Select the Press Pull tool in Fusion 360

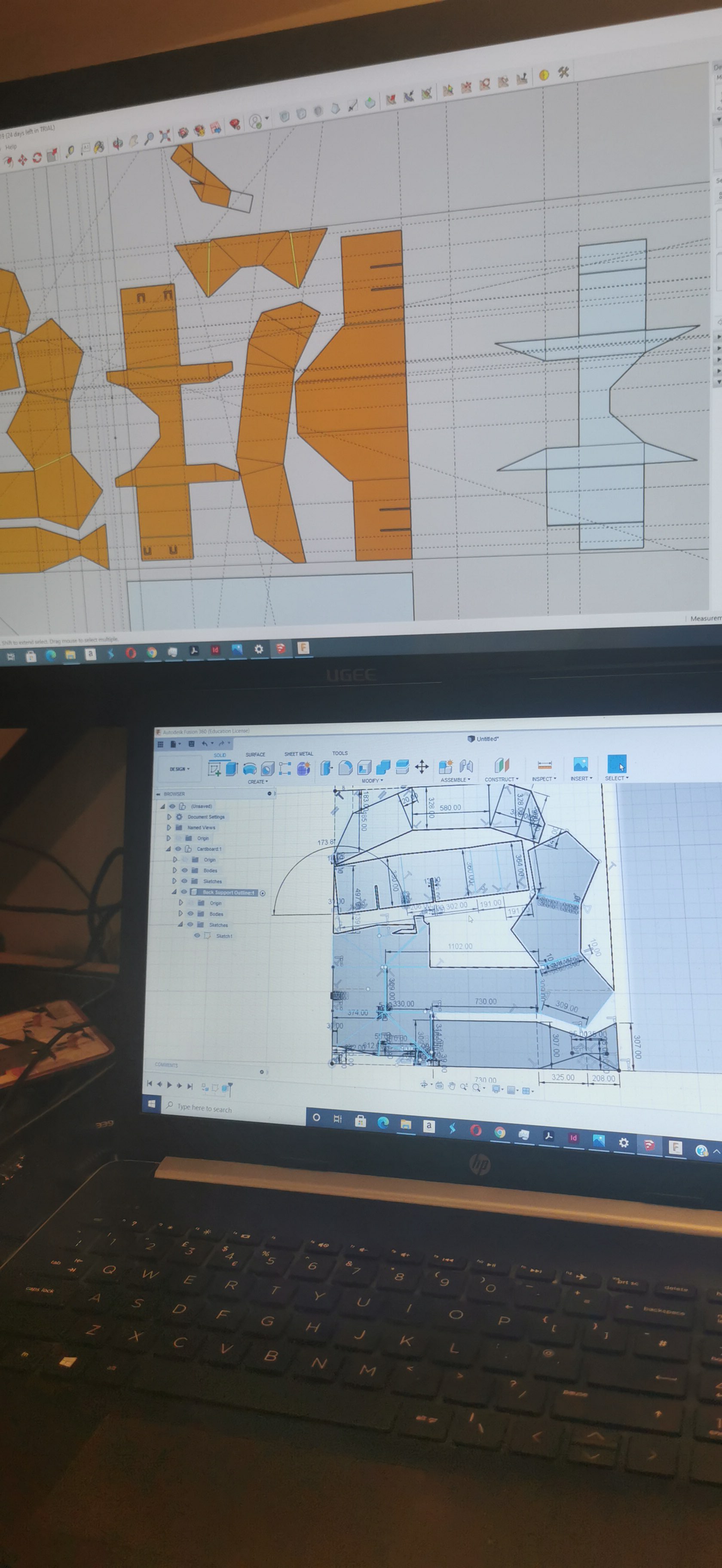point(326,768)
